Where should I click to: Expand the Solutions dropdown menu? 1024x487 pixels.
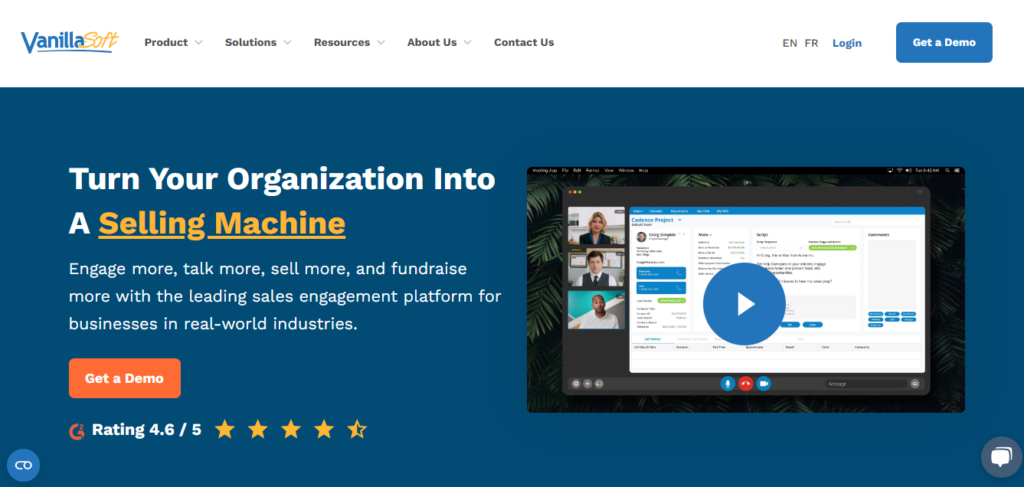click(x=258, y=43)
